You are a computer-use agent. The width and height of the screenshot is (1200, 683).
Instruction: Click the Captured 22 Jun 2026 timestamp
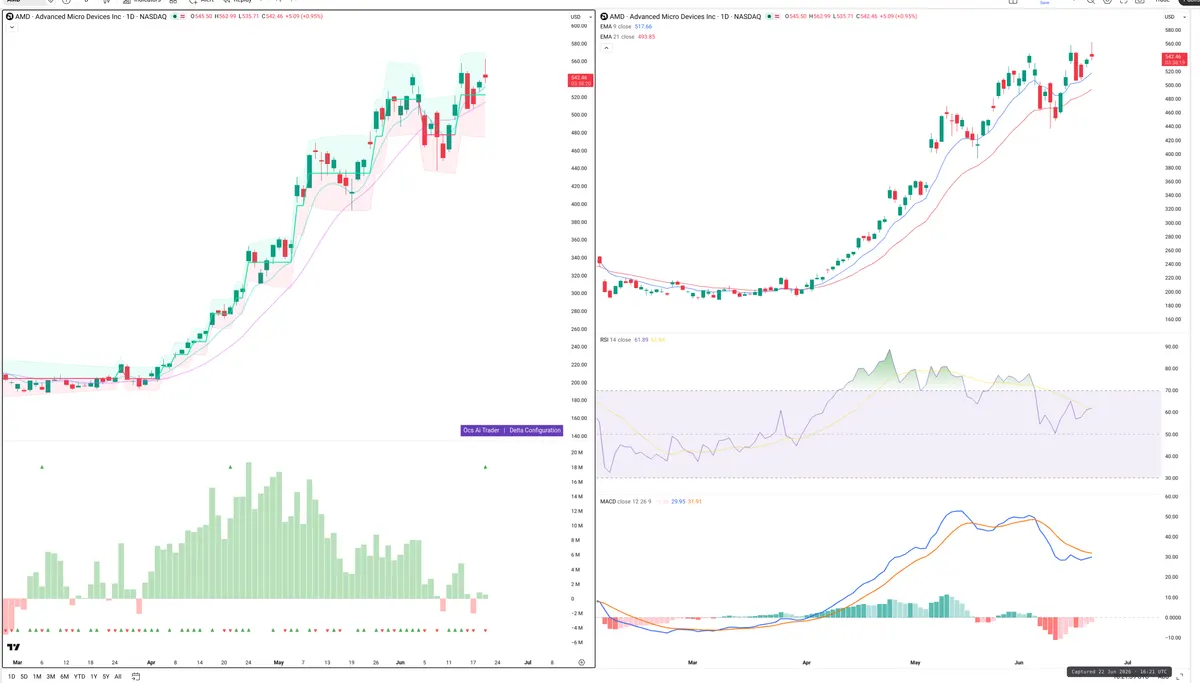pos(1118,672)
